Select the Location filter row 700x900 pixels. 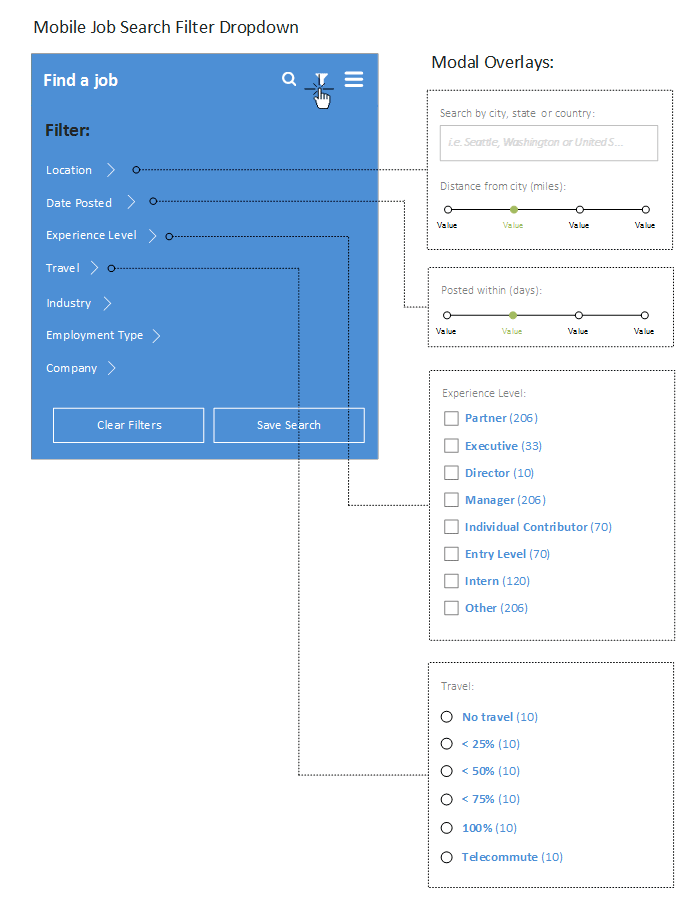(x=81, y=170)
